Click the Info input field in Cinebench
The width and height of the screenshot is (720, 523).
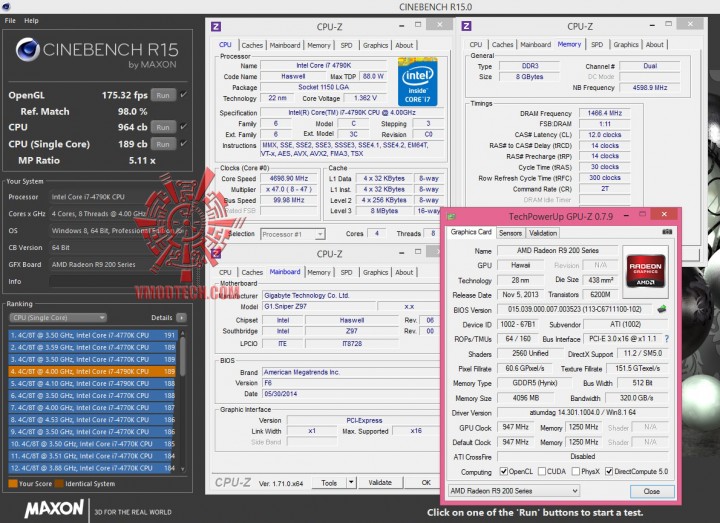coord(119,281)
